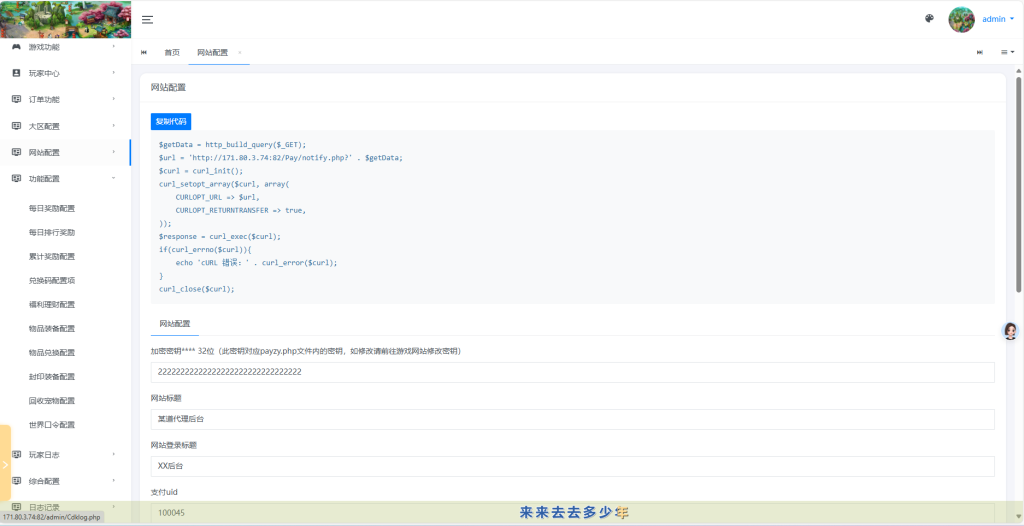Open the tab operations dropdown menu

coord(1007,52)
